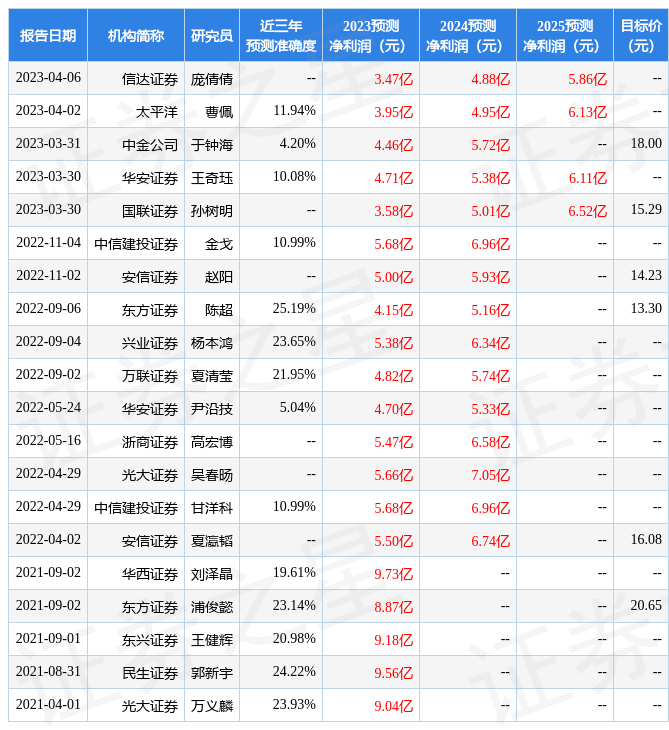Click the 25.19% accuracy value
This screenshot has width=669, height=730.
[294, 309]
